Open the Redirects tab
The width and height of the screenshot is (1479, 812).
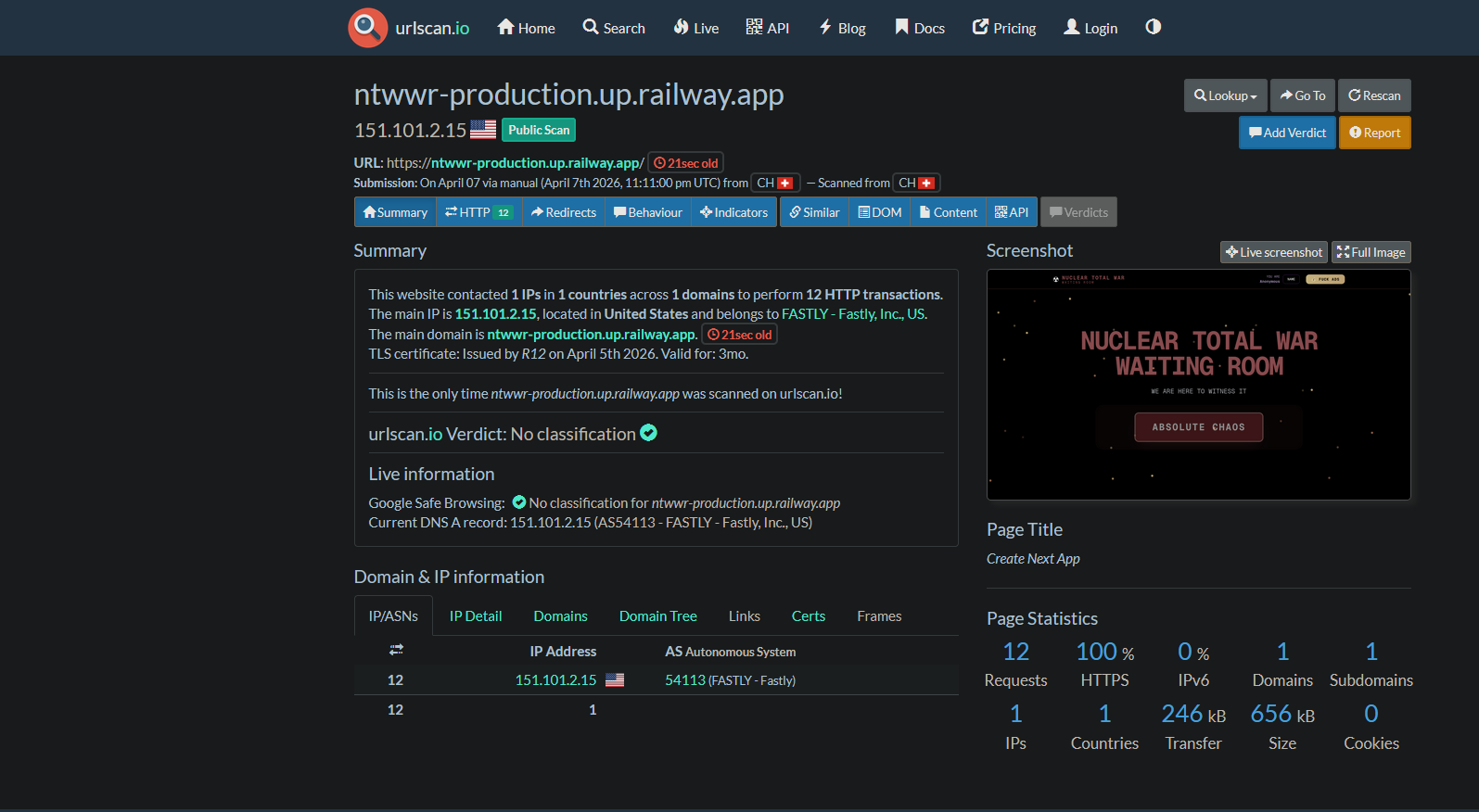click(564, 212)
